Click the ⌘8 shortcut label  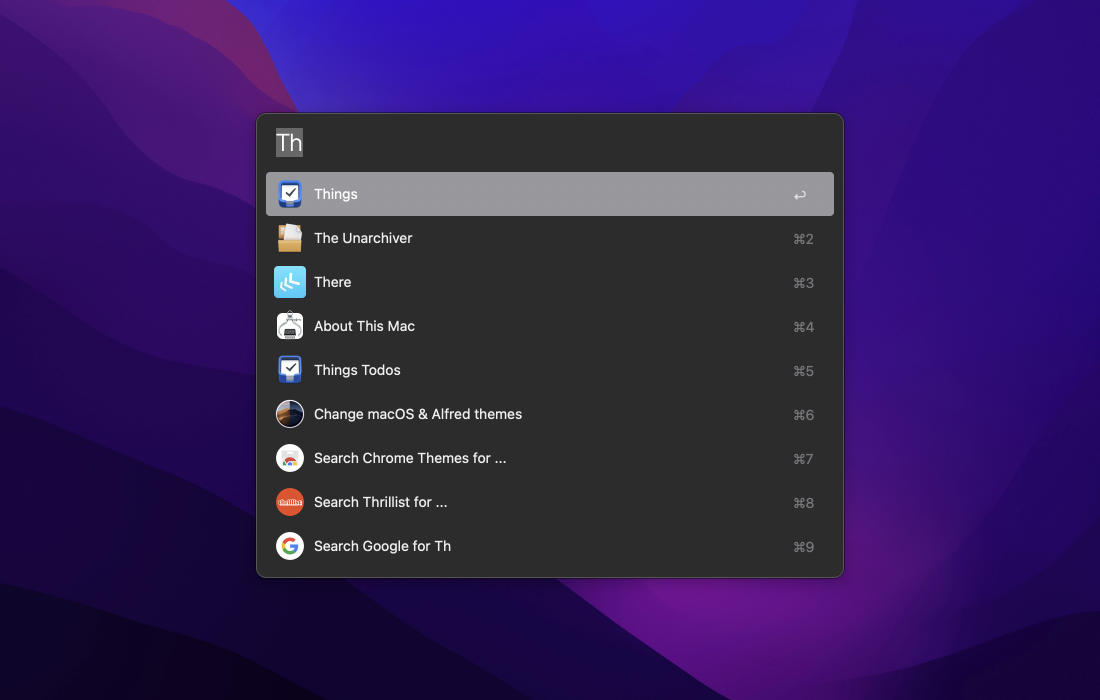click(803, 503)
